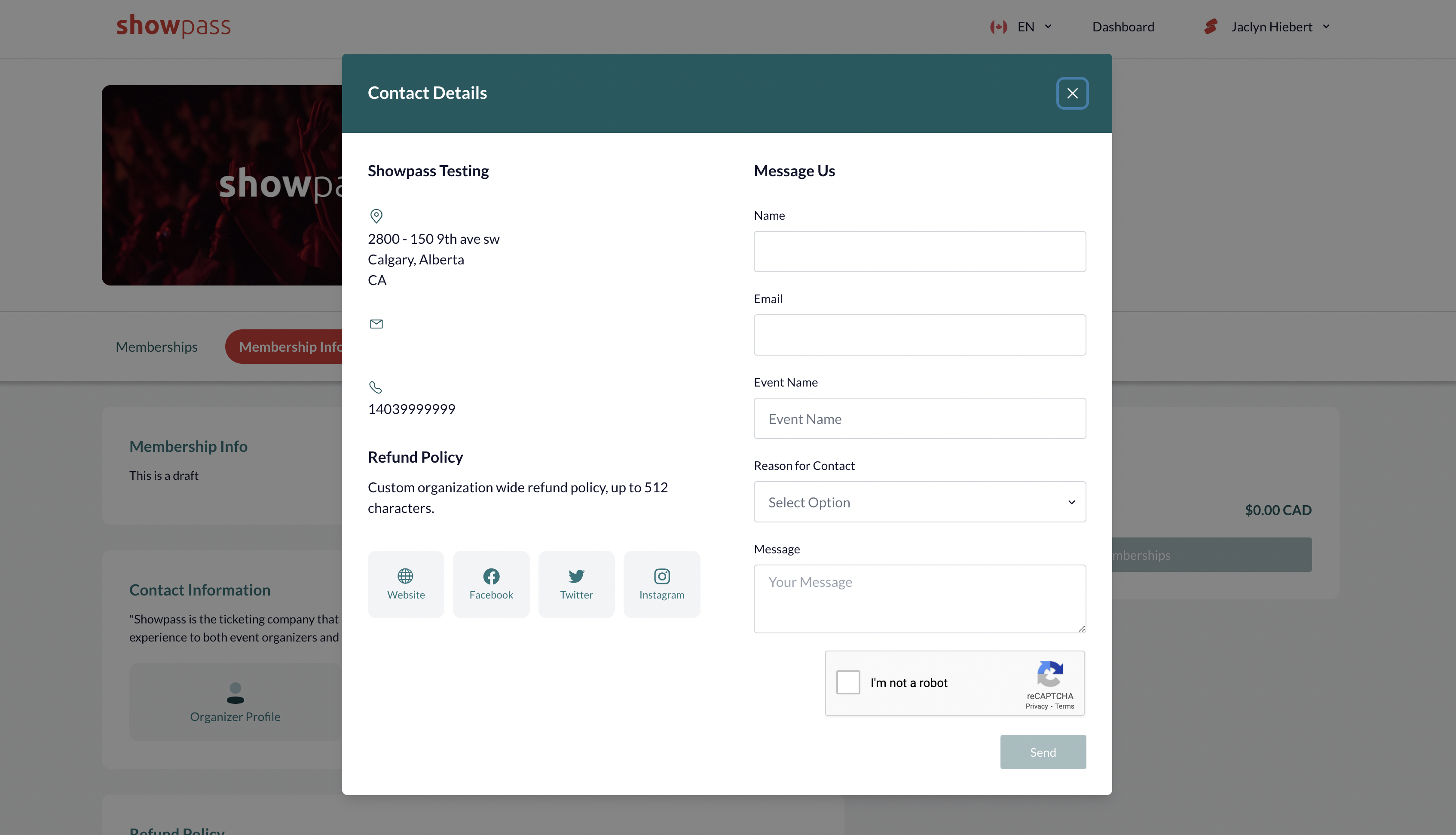1456x835 pixels.
Task: Click the reCAPTCHA logo
Action: [x=1050, y=673]
